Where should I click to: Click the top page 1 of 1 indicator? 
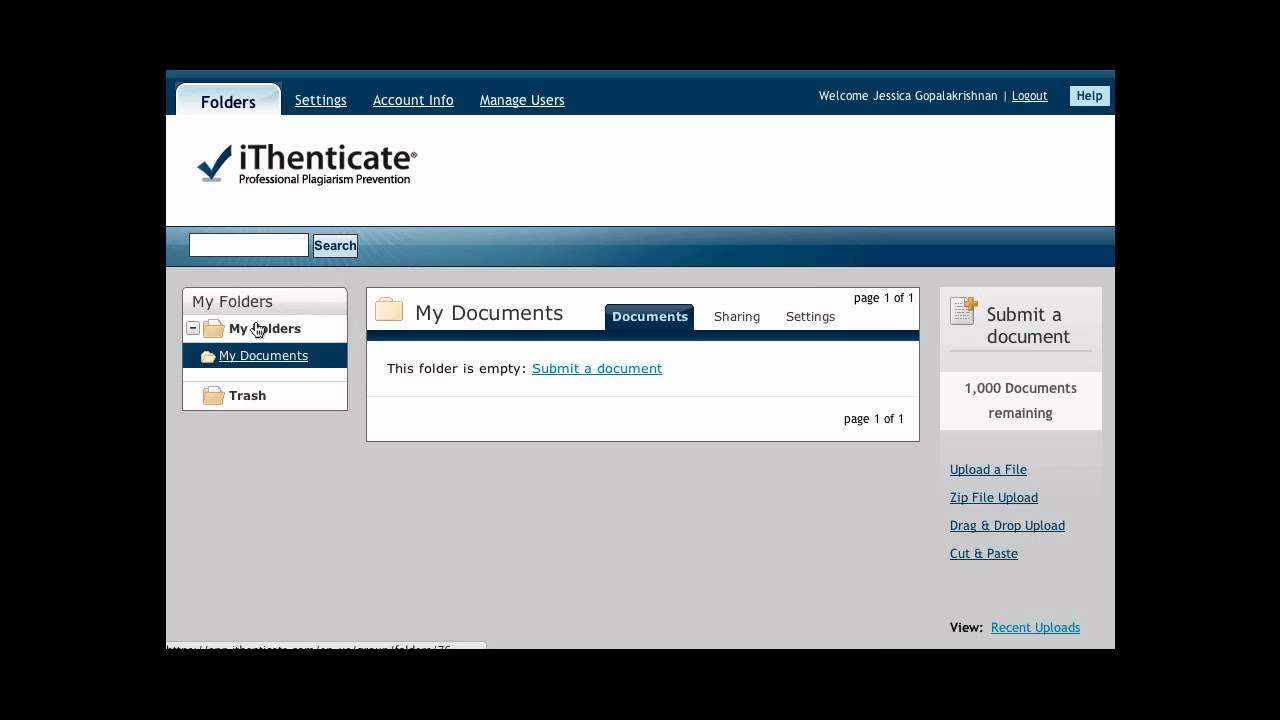[x=884, y=298]
